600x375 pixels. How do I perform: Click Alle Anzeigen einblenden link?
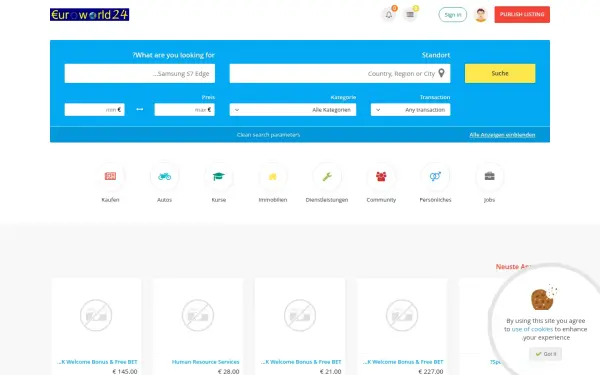502,135
